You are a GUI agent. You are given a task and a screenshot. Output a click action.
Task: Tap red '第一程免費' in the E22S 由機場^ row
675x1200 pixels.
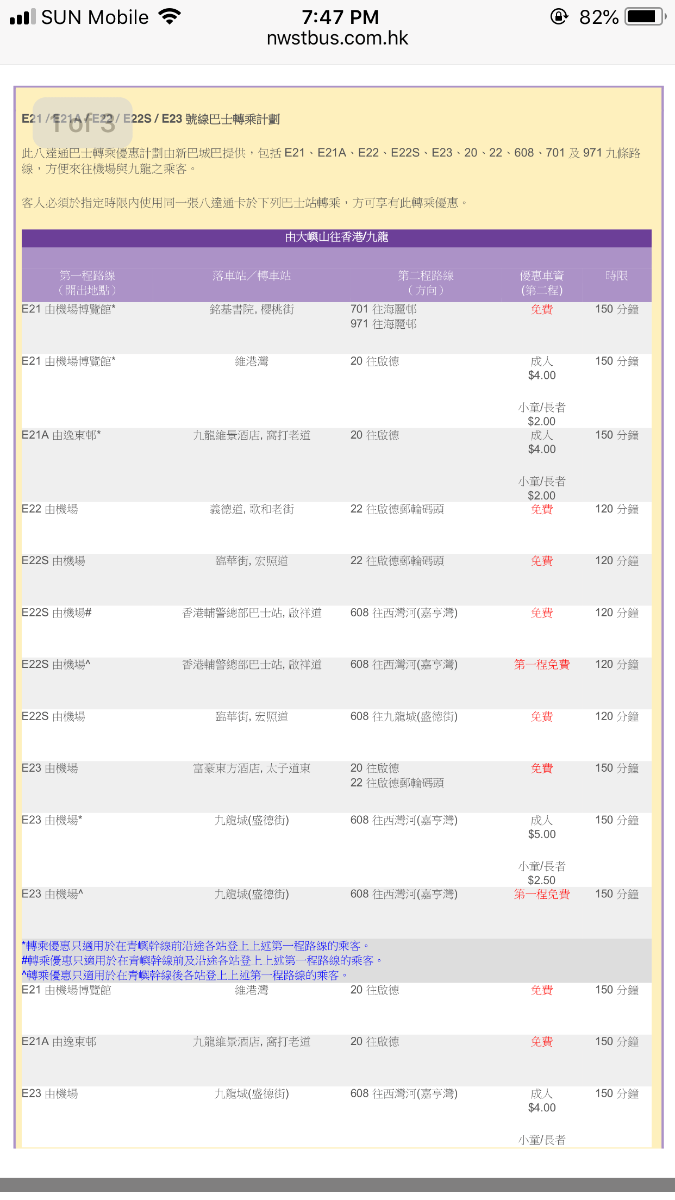click(542, 665)
